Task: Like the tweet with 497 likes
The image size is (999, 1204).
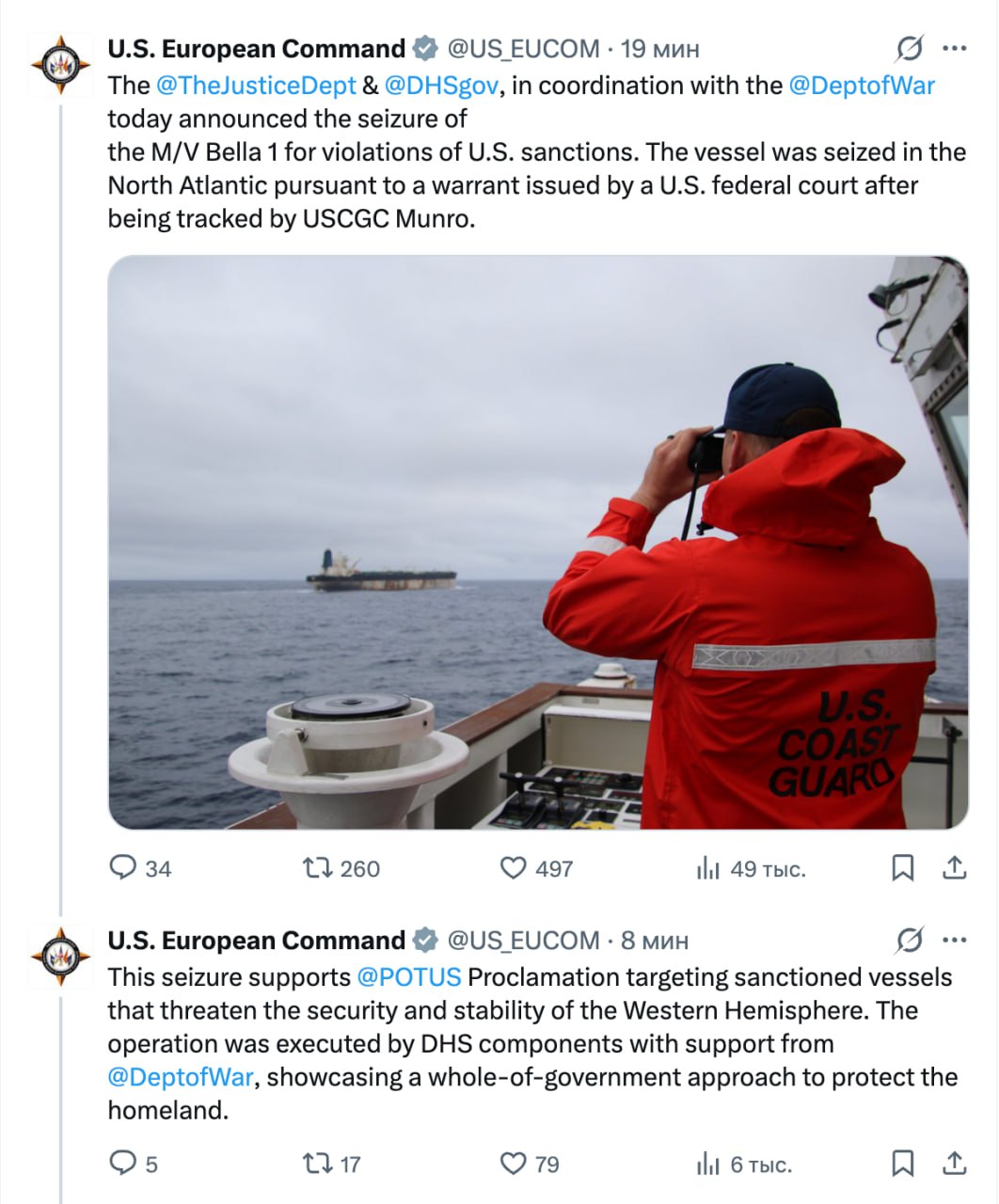Action: (513, 867)
